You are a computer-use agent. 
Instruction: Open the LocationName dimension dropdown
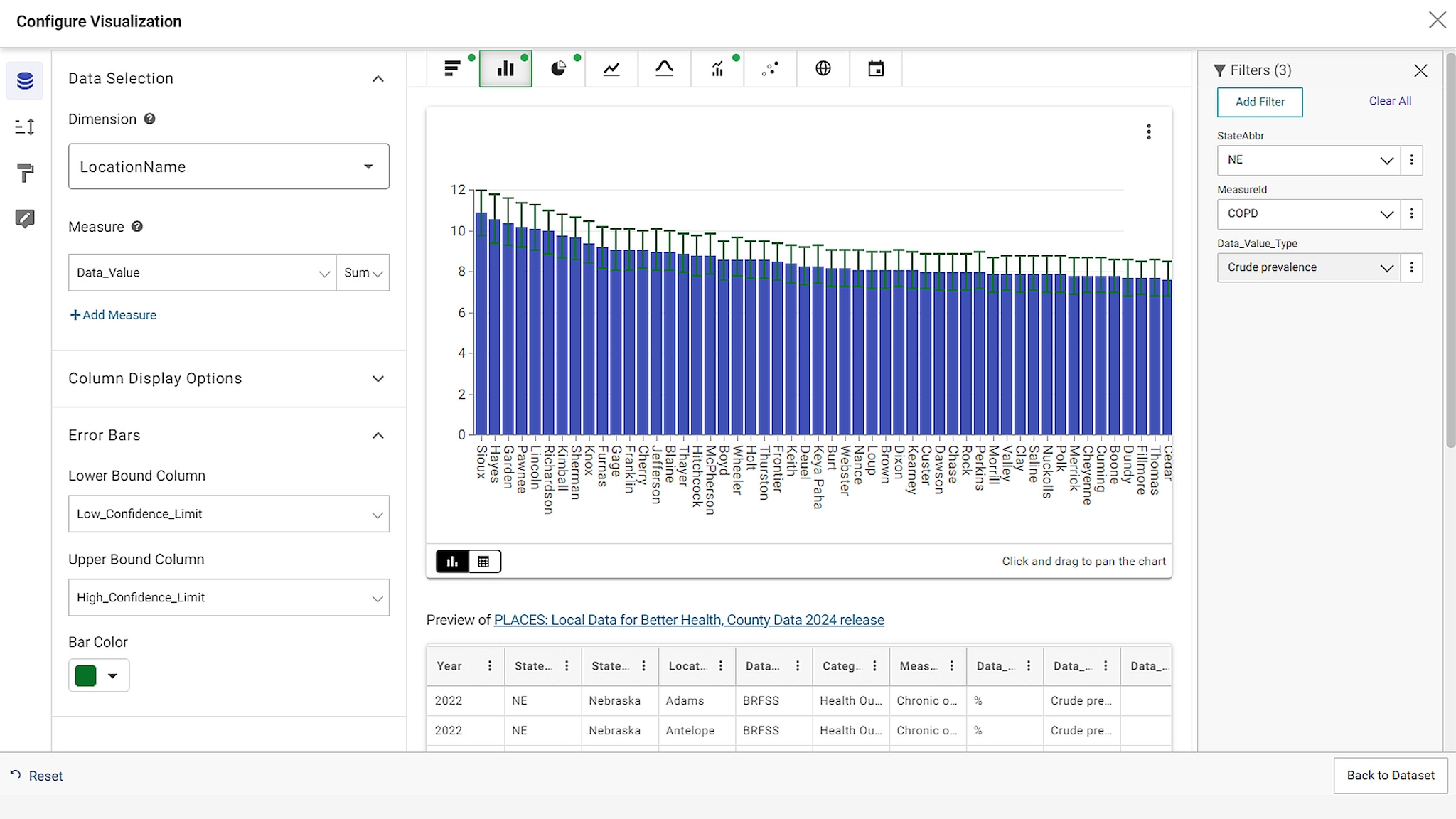[227, 166]
